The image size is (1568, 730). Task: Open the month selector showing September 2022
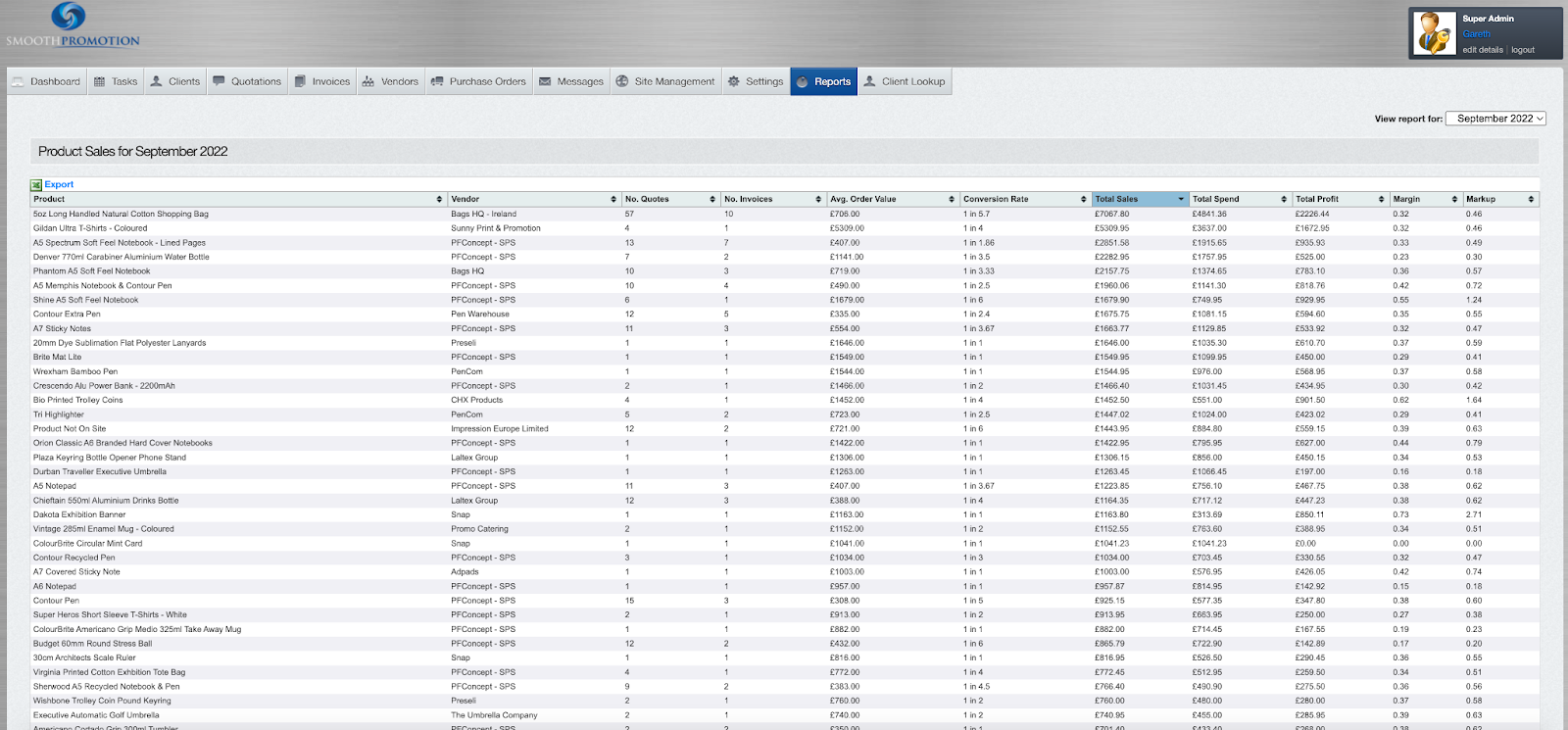pos(1495,119)
